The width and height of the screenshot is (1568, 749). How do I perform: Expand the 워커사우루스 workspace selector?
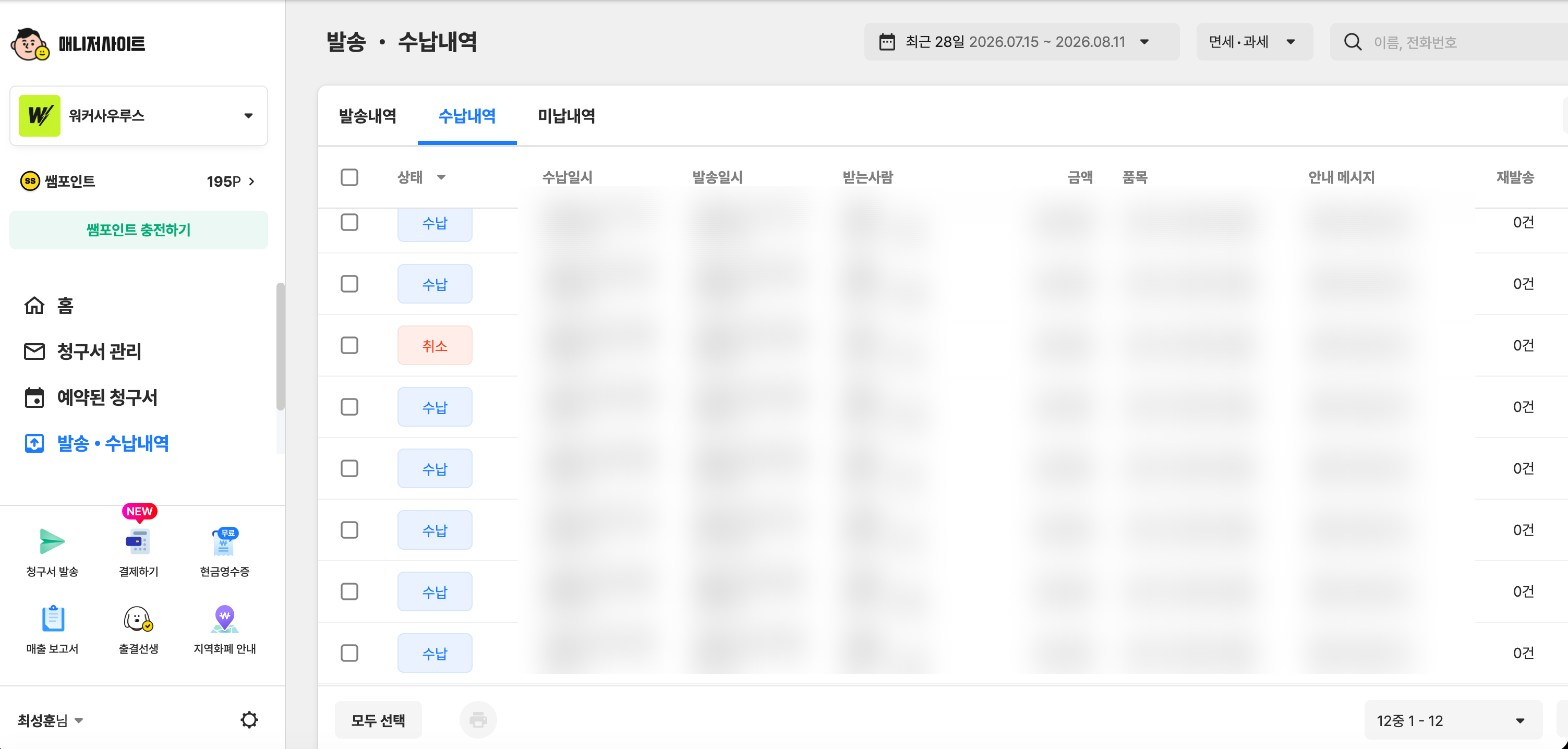(x=138, y=116)
